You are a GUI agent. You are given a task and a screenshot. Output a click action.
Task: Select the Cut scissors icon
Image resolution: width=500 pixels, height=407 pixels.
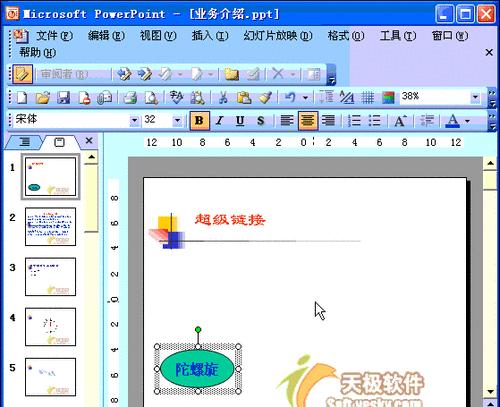(223, 98)
